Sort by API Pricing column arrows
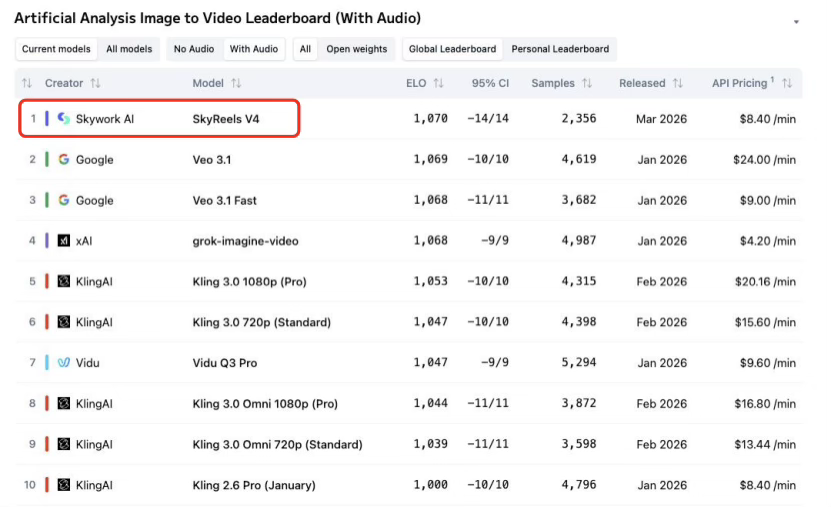 pyautogui.click(x=787, y=83)
